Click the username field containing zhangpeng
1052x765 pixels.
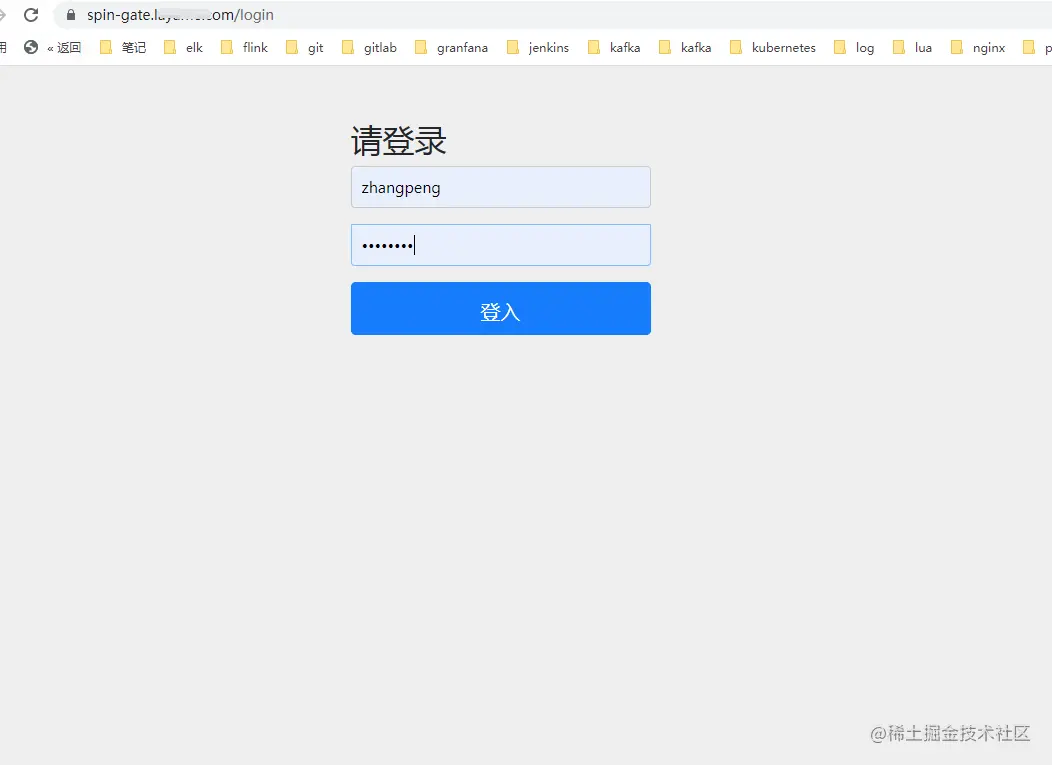click(501, 187)
